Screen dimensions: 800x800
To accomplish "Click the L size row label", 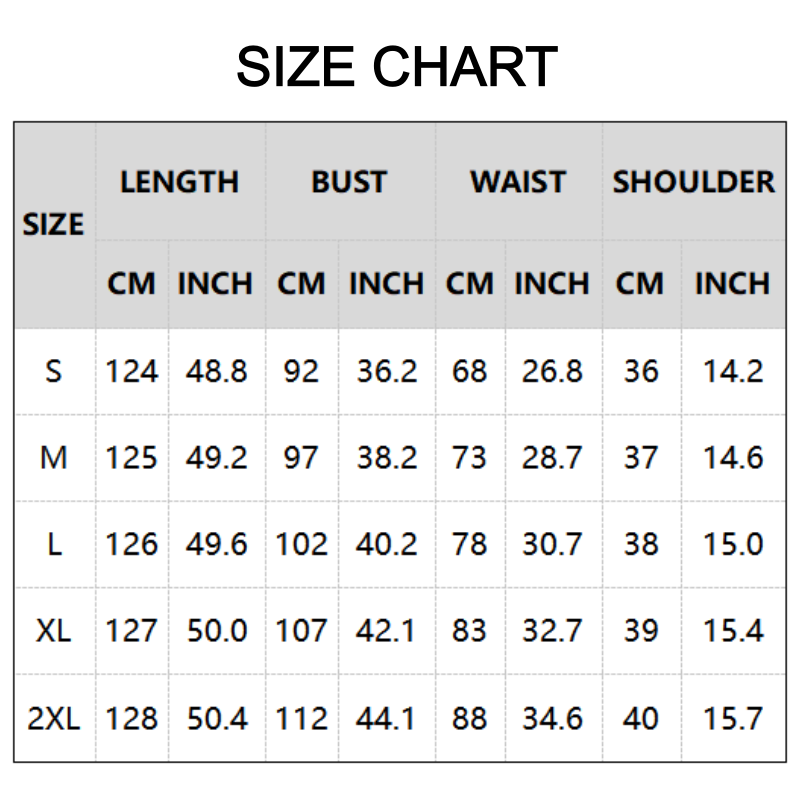I will 54,544.
